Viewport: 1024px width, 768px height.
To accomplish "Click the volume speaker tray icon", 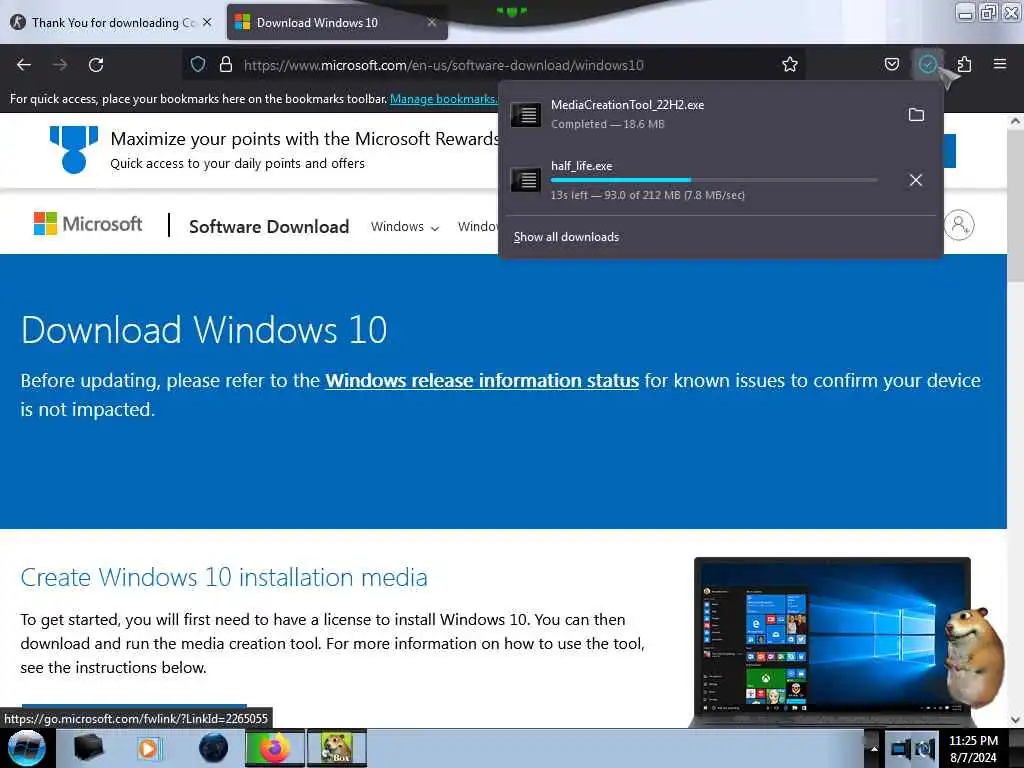I will 925,749.
